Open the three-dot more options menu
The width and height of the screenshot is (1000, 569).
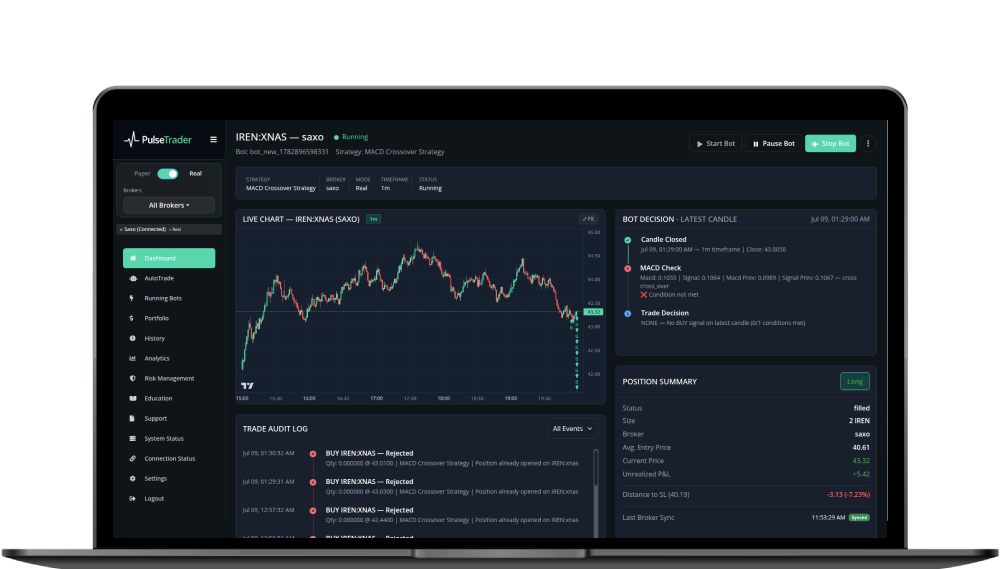[868, 144]
